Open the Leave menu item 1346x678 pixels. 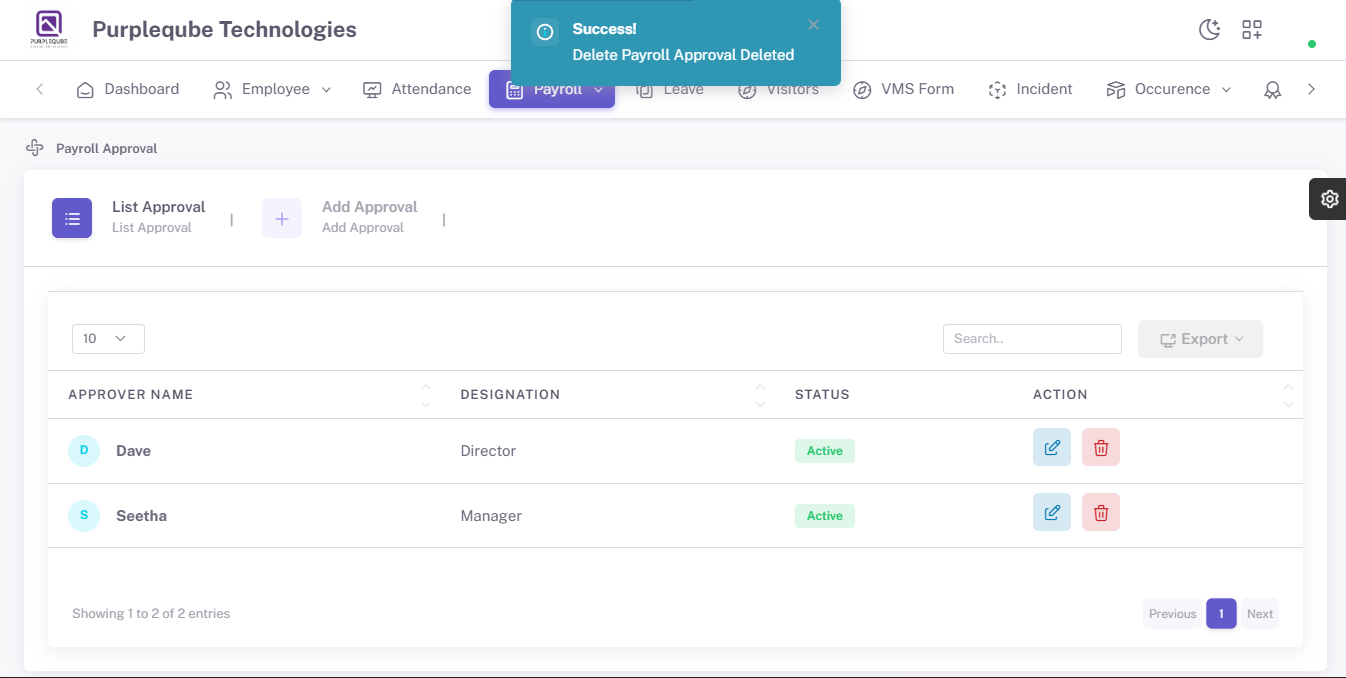(x=670, y=89)
